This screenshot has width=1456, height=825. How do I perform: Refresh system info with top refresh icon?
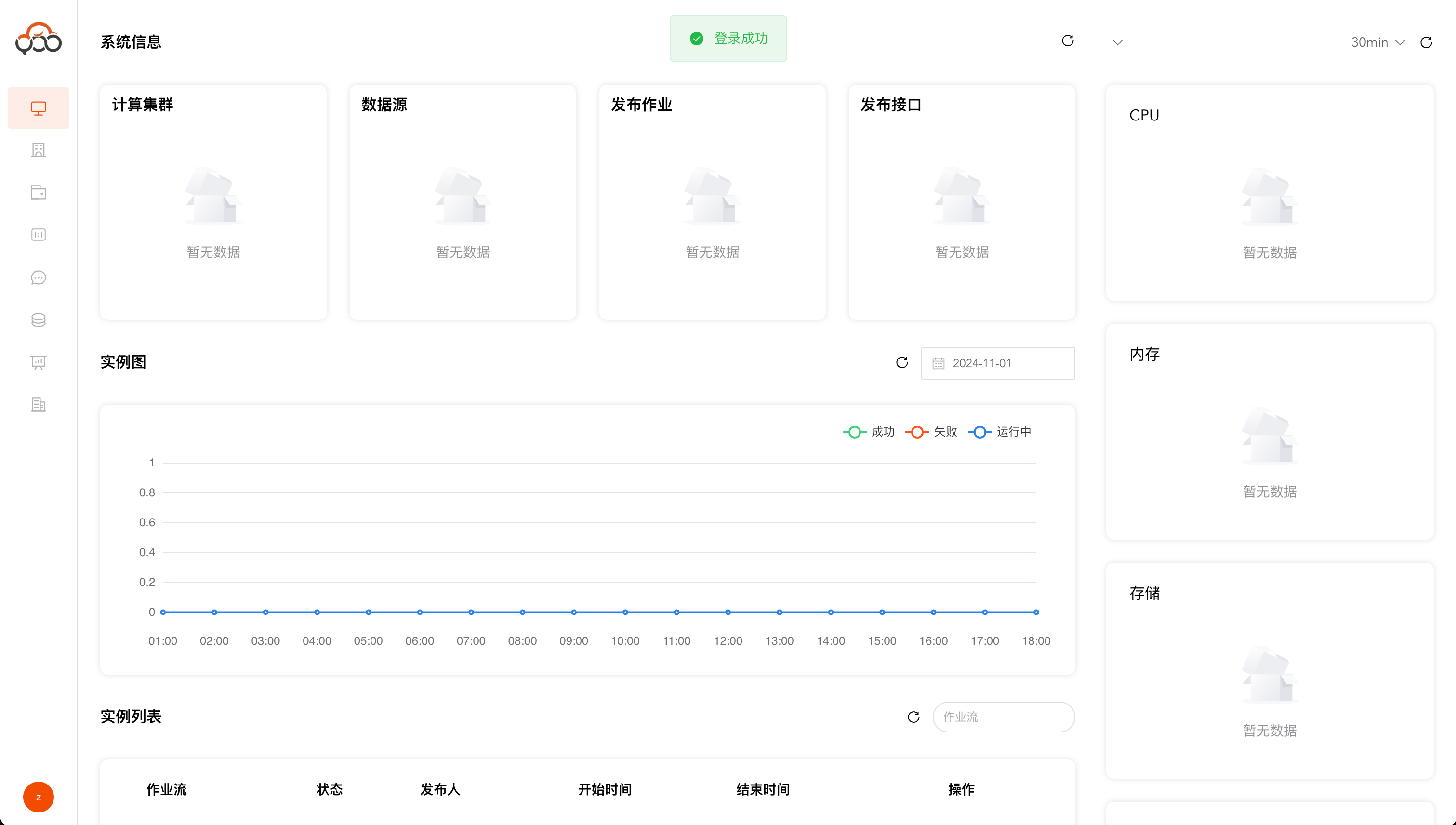point(1067,41)
